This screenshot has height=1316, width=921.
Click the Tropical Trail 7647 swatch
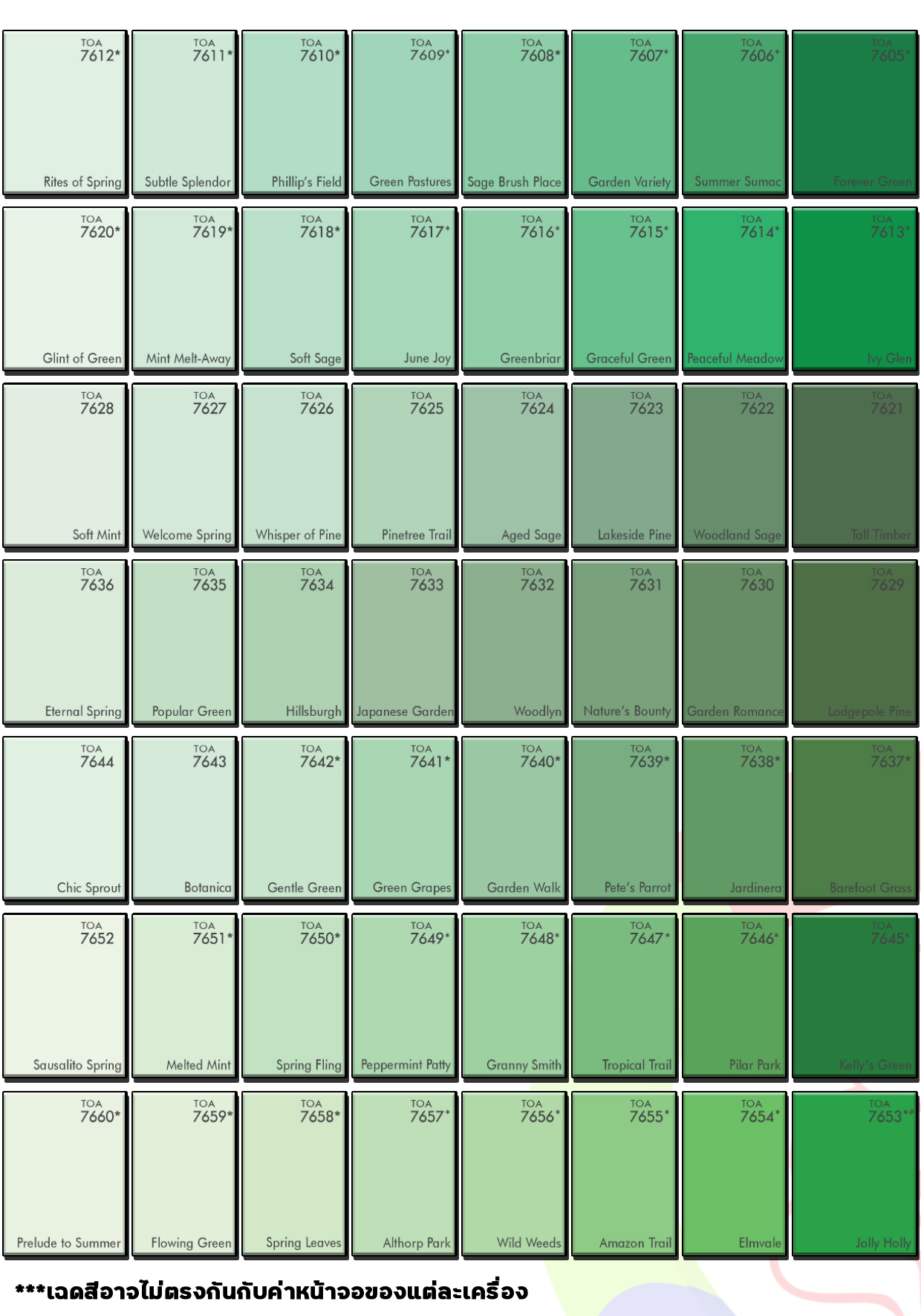(x=624, y=996)
